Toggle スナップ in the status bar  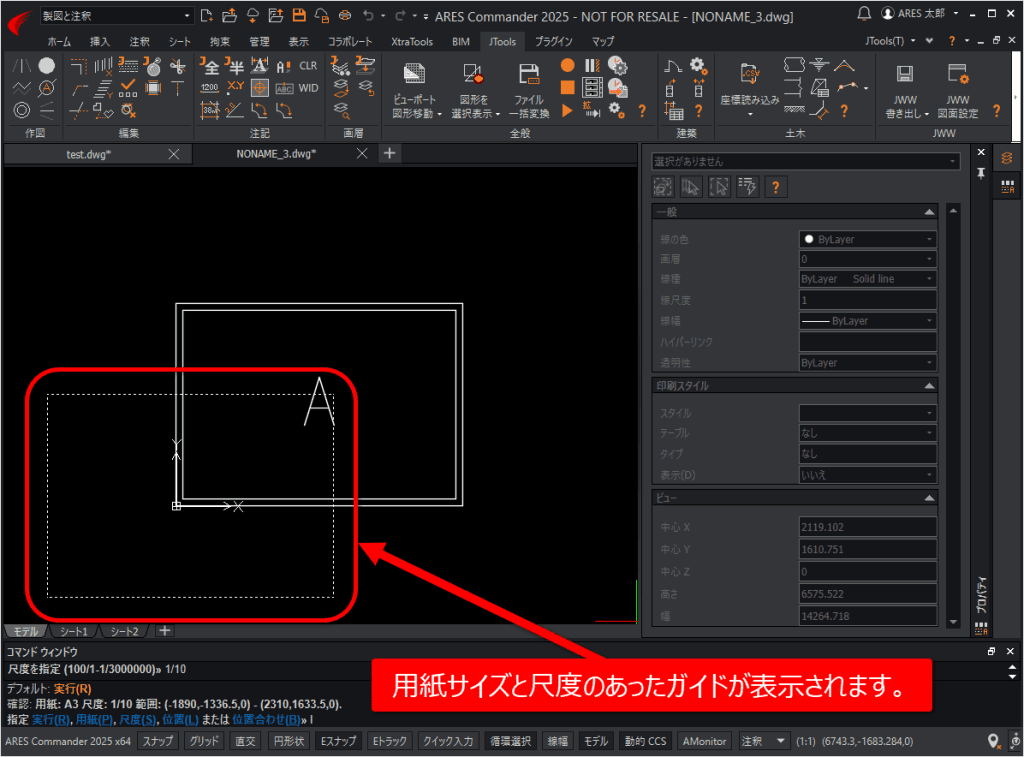point(158,741)
